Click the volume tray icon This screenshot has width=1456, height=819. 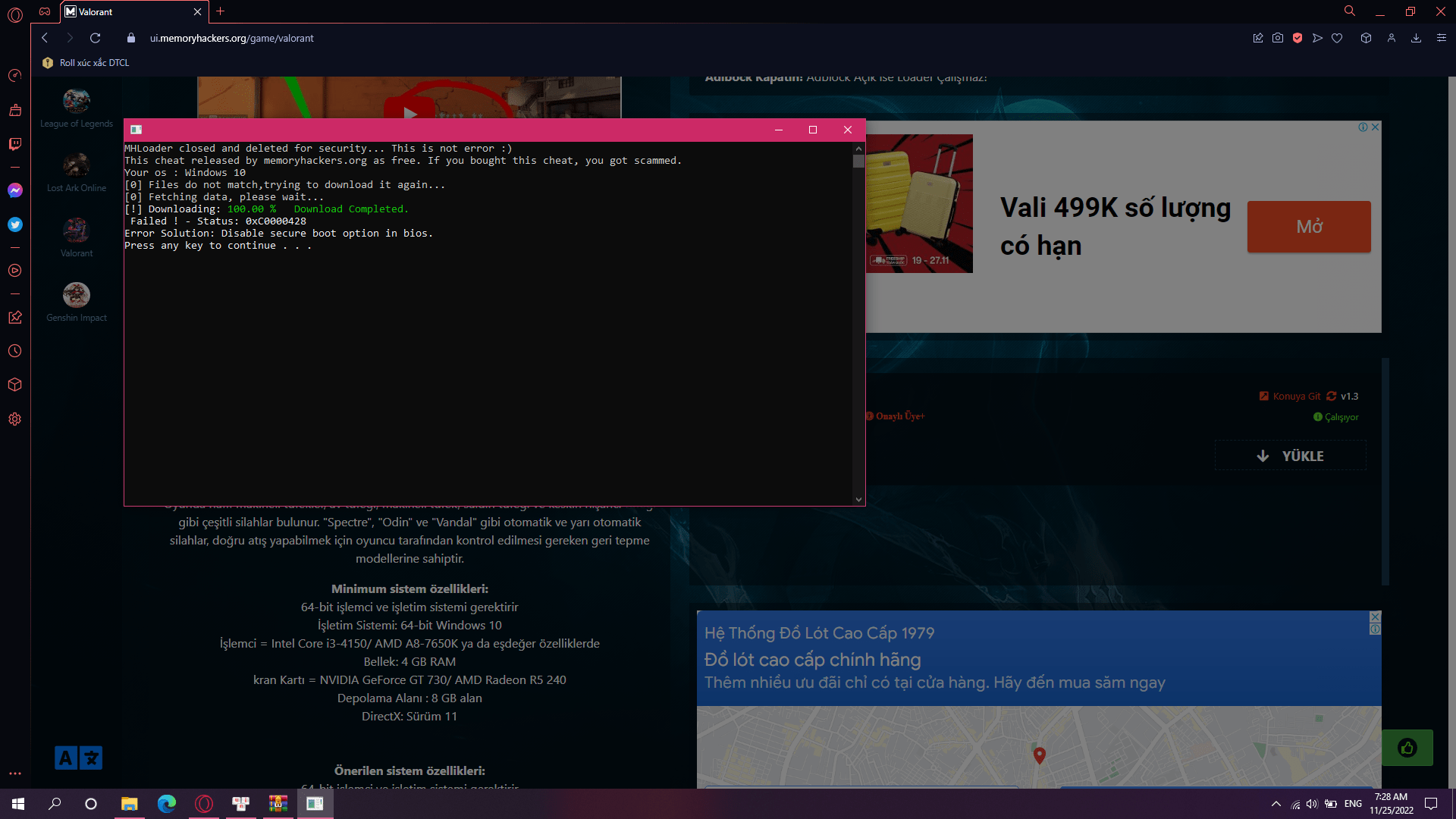pyautogui.click(x=1312, y=804)
